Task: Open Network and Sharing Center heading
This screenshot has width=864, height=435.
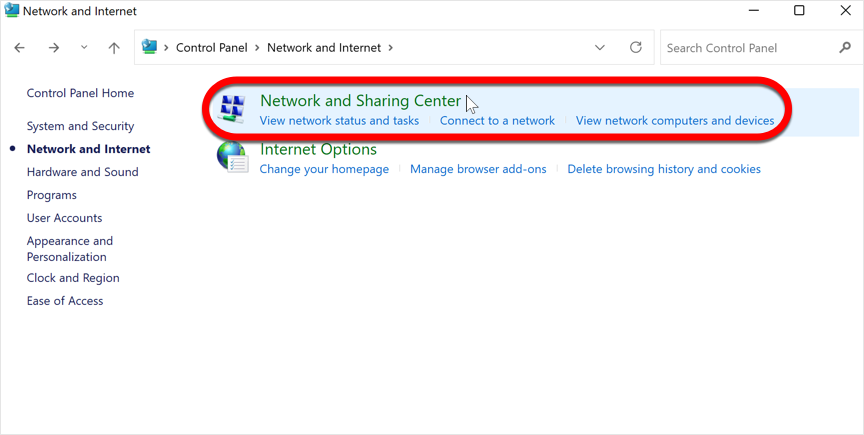Action: coord(360,101)
